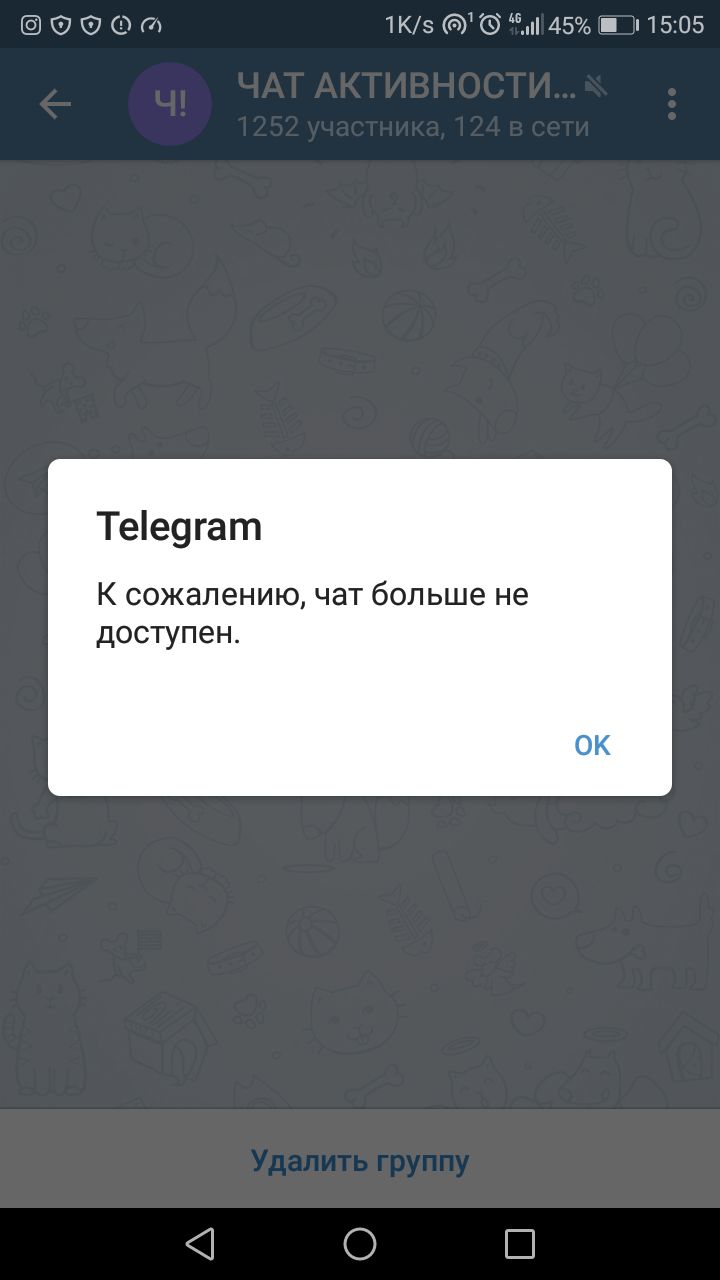The height and width of the screenshot is (1280, 720).
Task: Tap the purple Ч! group avatar
Action: (x=170, y=103)
